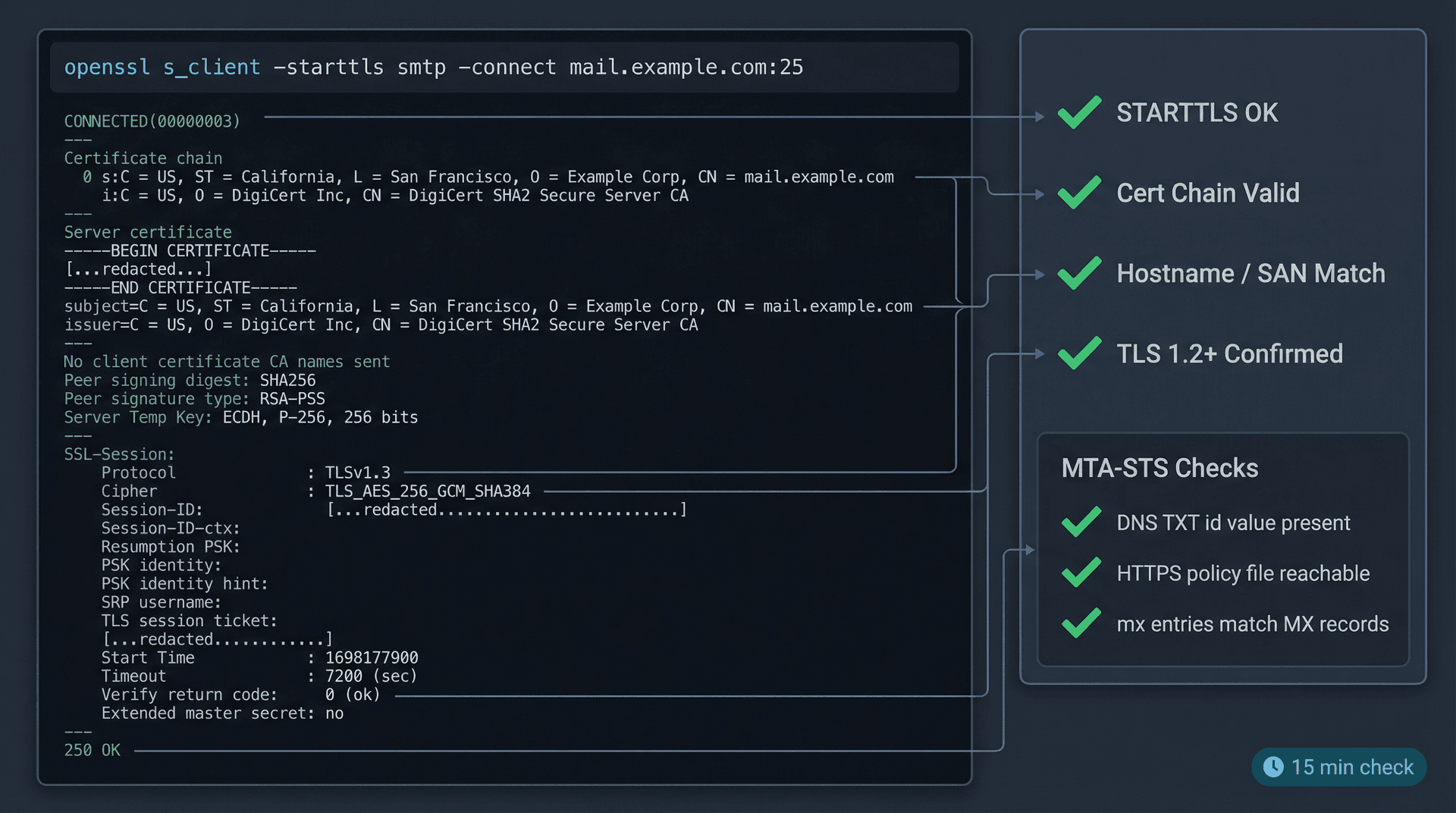Image resolution: width=1456 pixels, height=813 pixels.
Task: Select the redacted certificate block text
Action: 136,268
